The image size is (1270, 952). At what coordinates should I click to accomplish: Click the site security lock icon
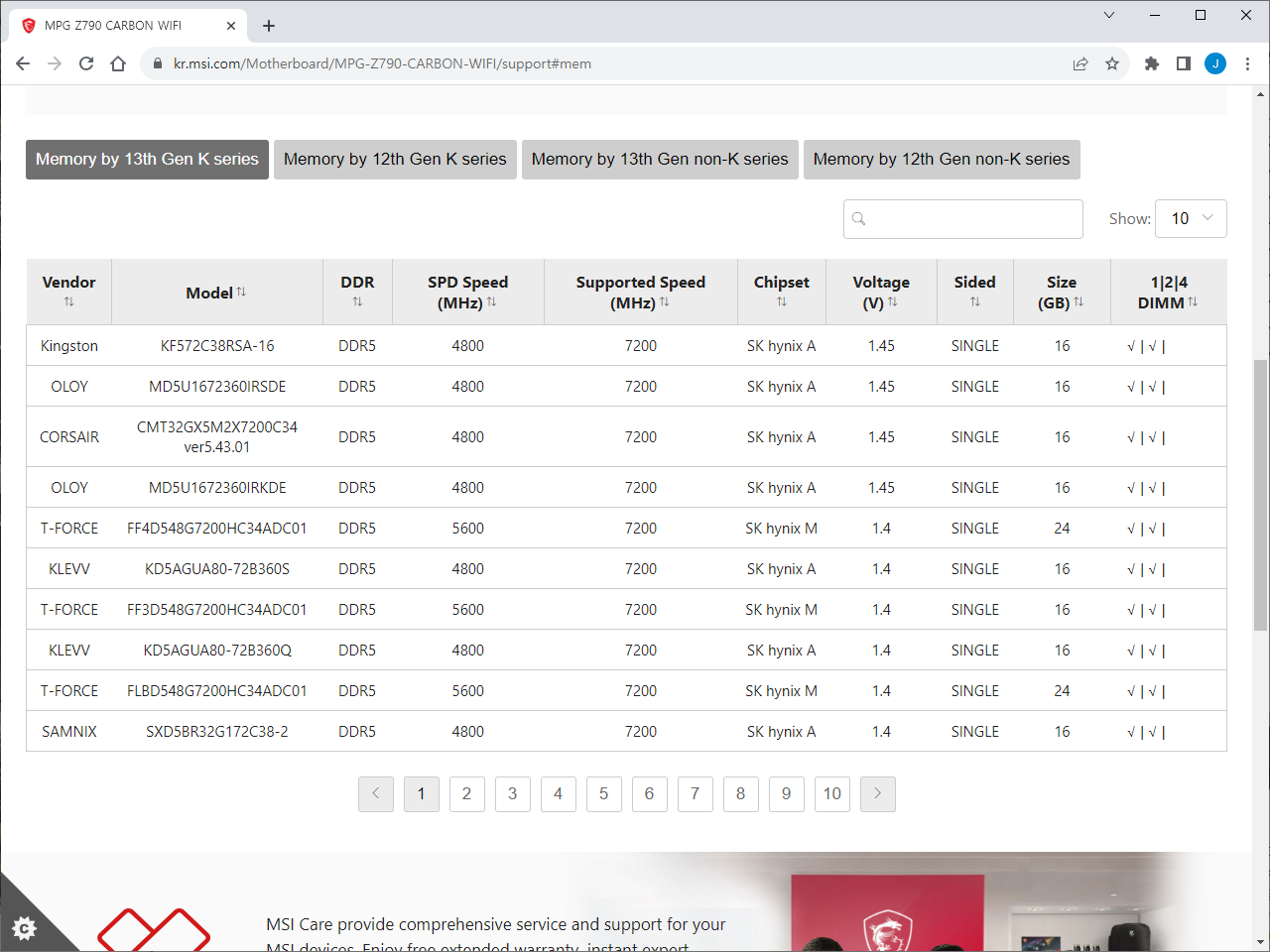(157, 63)
